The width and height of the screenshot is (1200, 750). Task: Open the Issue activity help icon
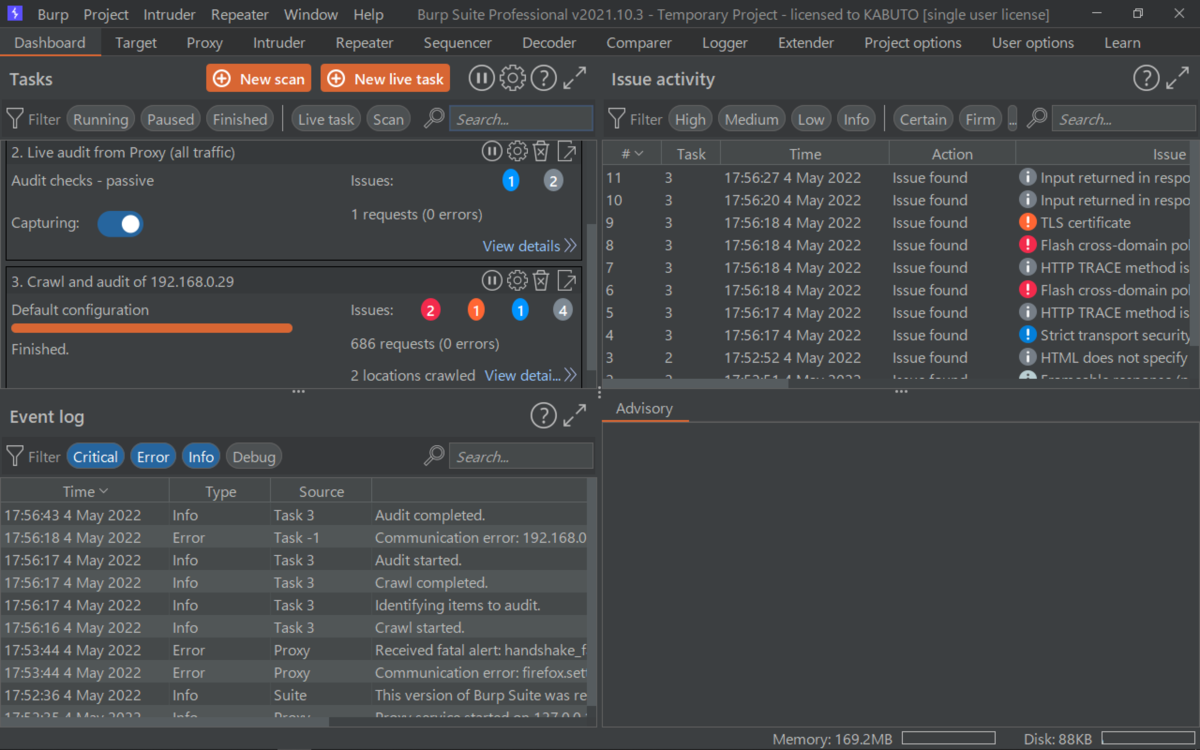pos(1146,79)
